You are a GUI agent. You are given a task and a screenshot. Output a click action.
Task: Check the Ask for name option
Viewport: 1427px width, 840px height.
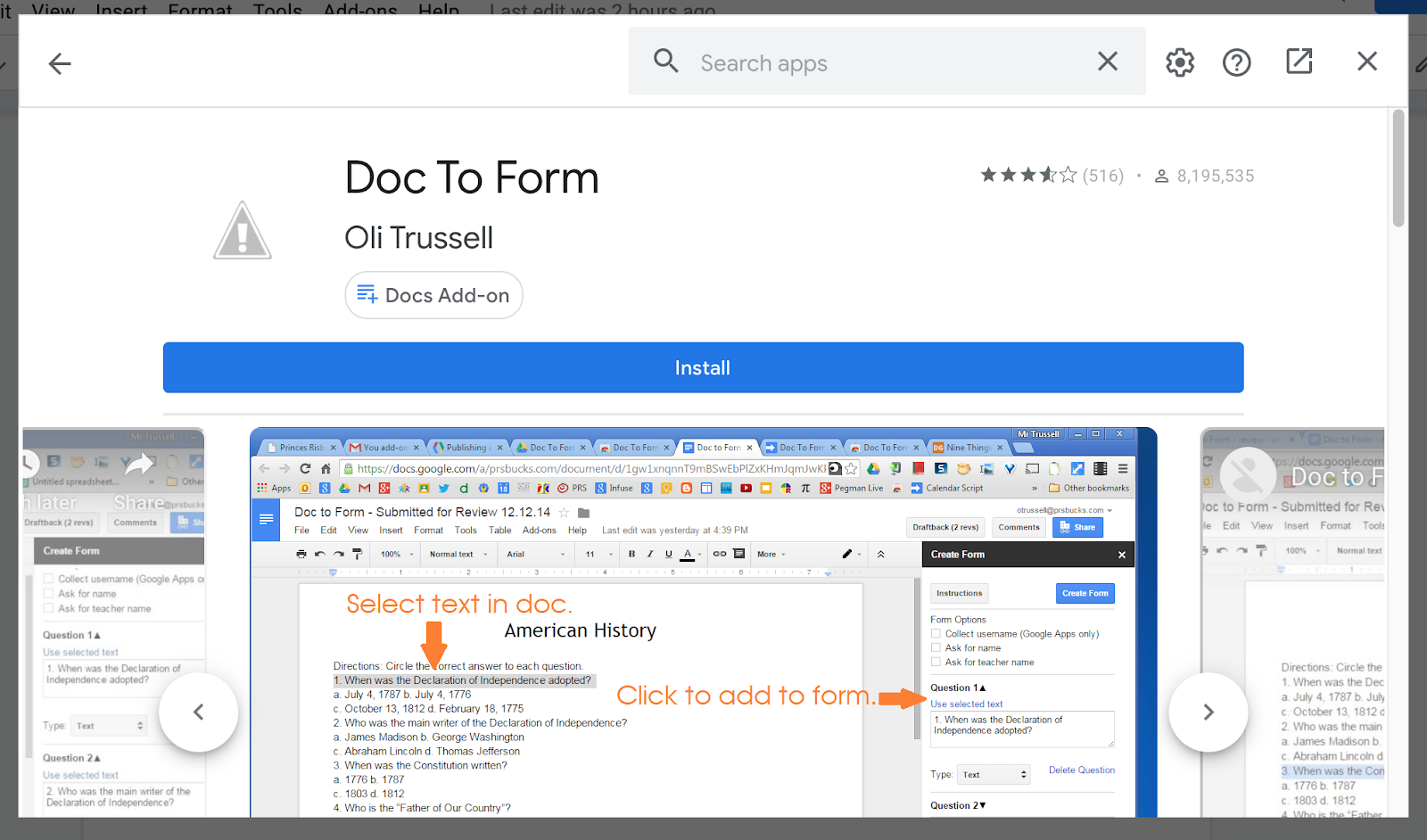[936, 647]
